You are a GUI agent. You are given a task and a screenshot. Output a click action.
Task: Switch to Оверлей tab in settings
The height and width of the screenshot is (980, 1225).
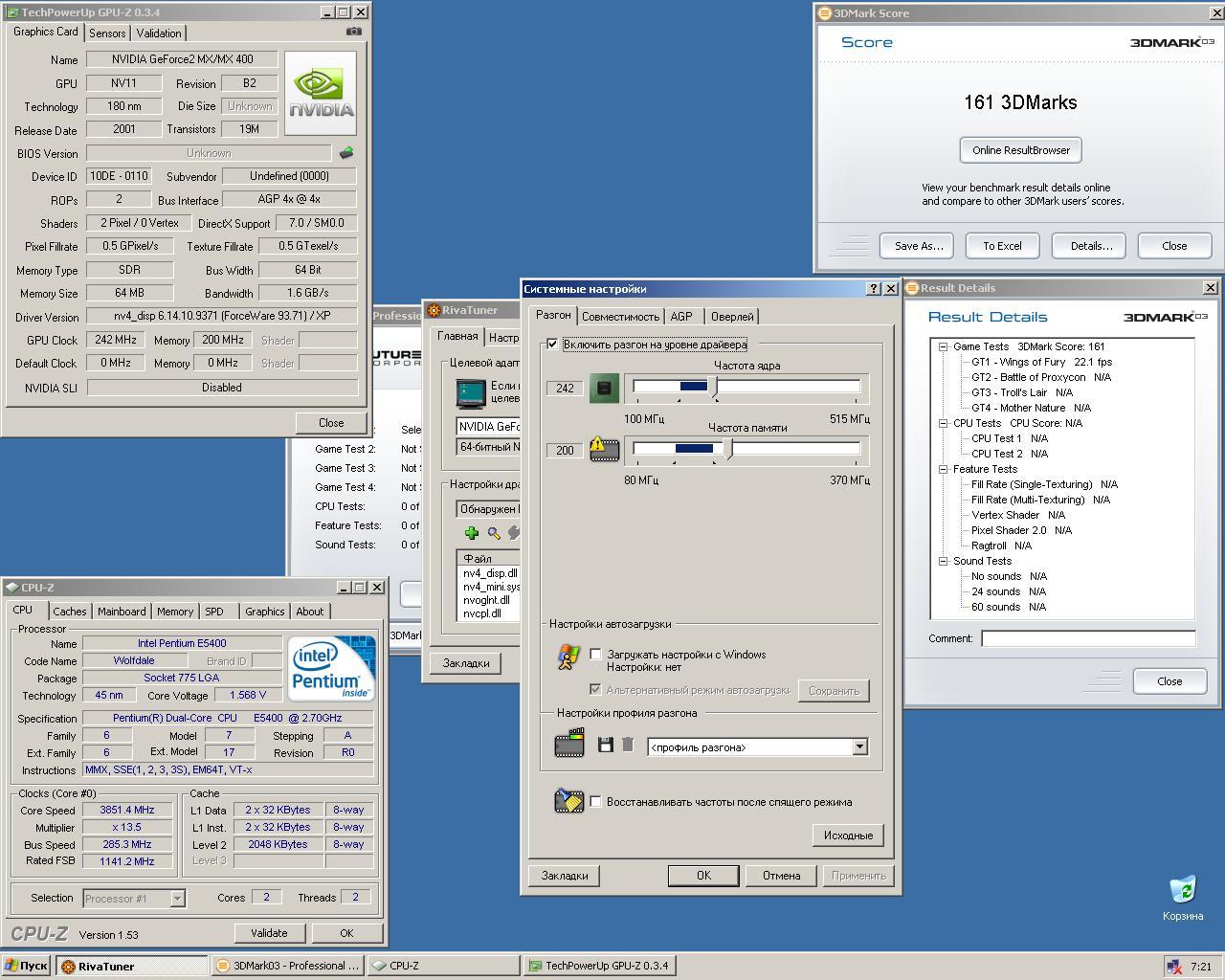732,316
